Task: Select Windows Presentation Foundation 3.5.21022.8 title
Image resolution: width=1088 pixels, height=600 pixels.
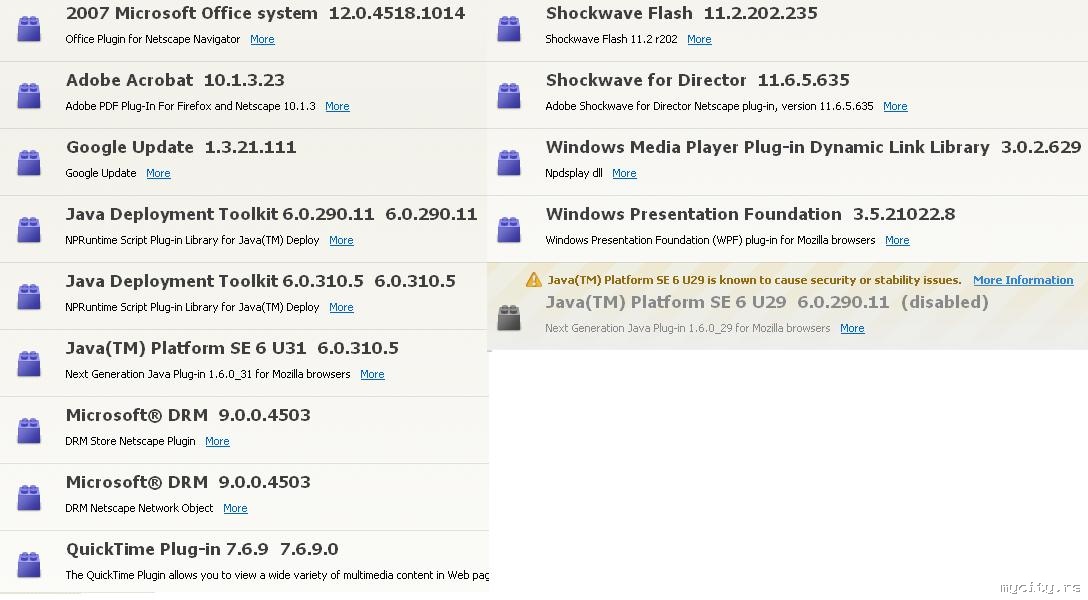Action: [x=750, y=214]
